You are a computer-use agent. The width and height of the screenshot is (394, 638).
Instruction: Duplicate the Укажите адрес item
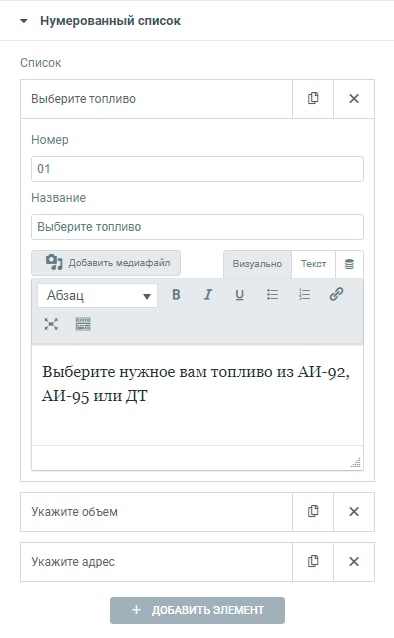click(313, 562)
